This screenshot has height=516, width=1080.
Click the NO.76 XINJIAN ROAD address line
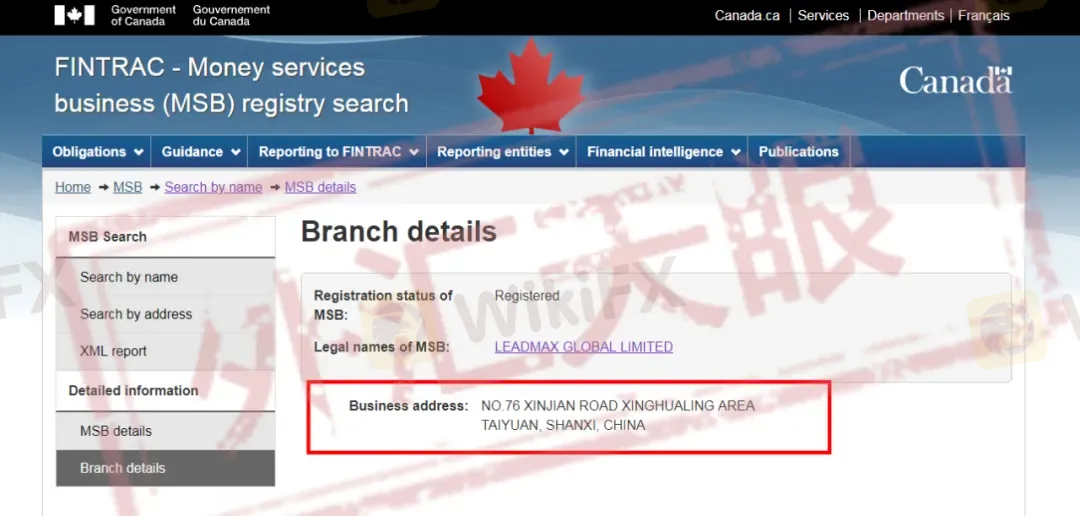(x=618, y=406)
